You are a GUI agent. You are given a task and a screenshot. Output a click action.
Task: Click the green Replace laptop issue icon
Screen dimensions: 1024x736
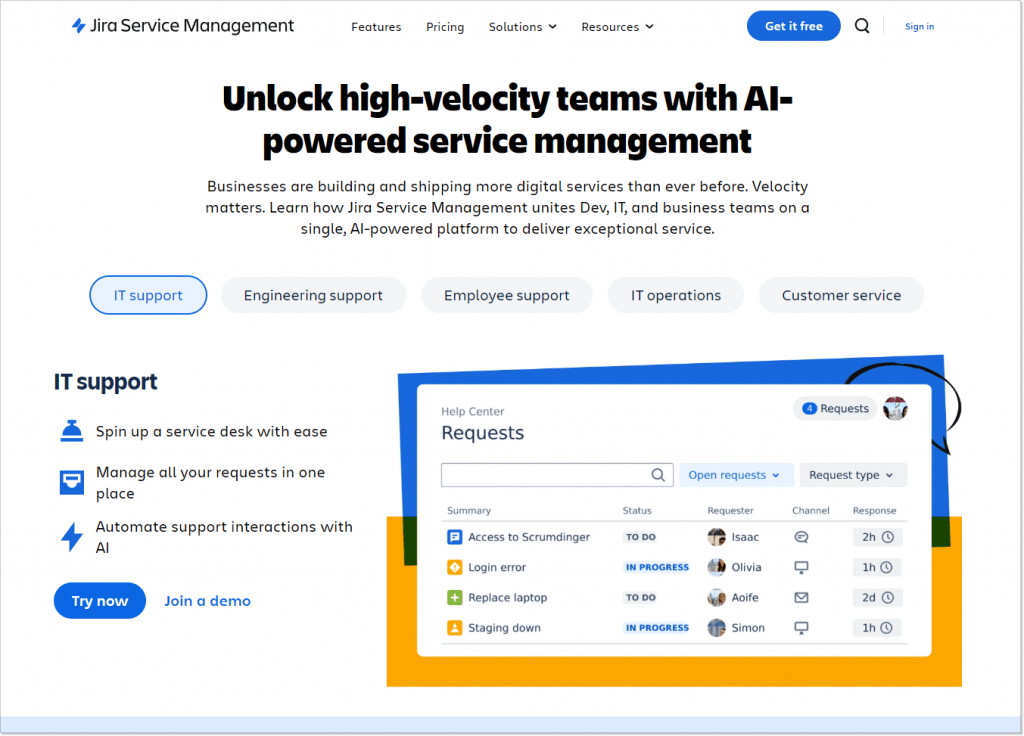[x=454, y=597]
